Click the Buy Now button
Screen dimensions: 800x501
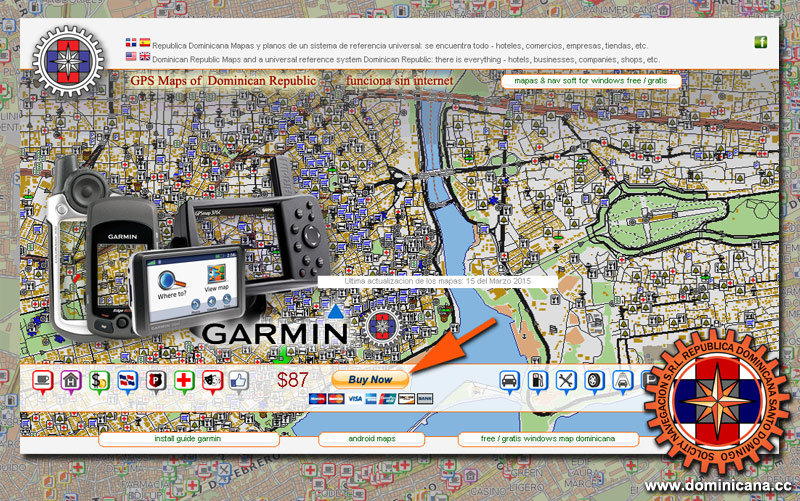(x=370, y=380)
